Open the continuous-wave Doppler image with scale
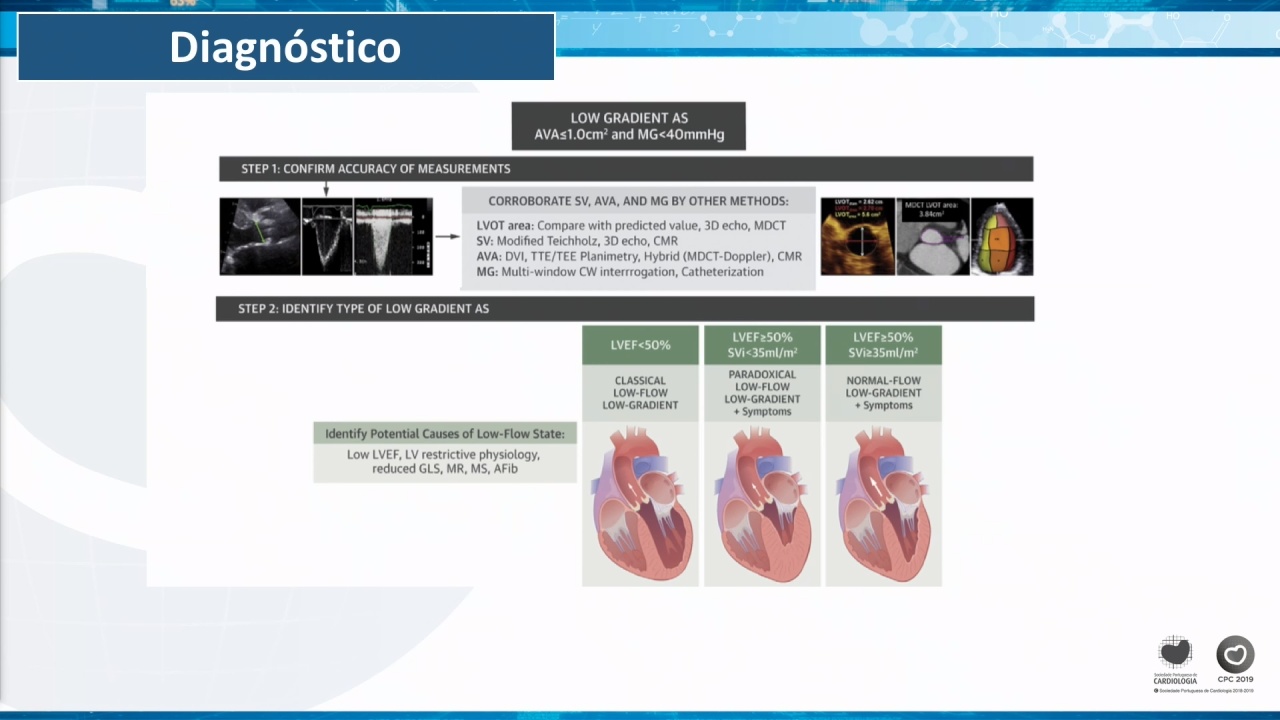The width and height of the screenshot is (1280, 720). pos(394,236)
